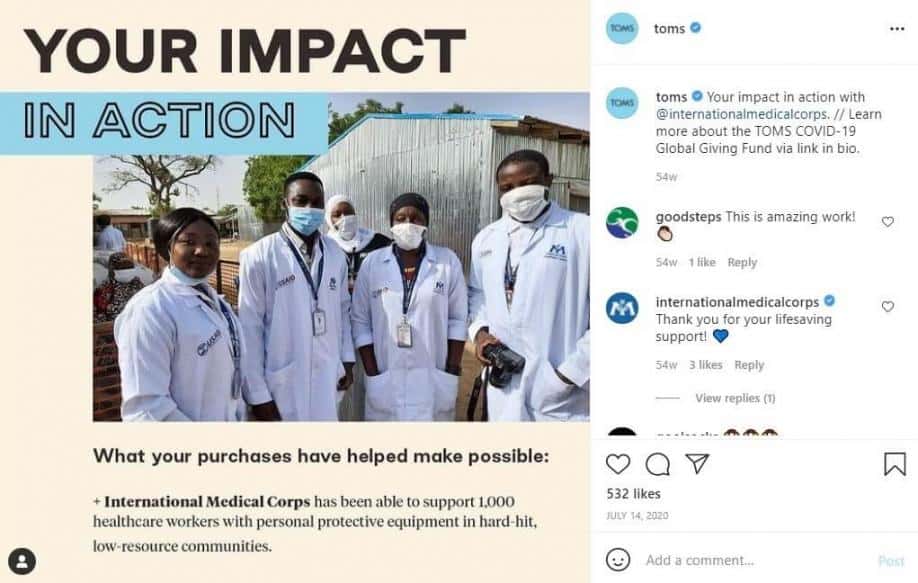View the 532 likes list
The height and width of the screenshot is (583, 918).
pyautogui.click(x=631, y=494)
